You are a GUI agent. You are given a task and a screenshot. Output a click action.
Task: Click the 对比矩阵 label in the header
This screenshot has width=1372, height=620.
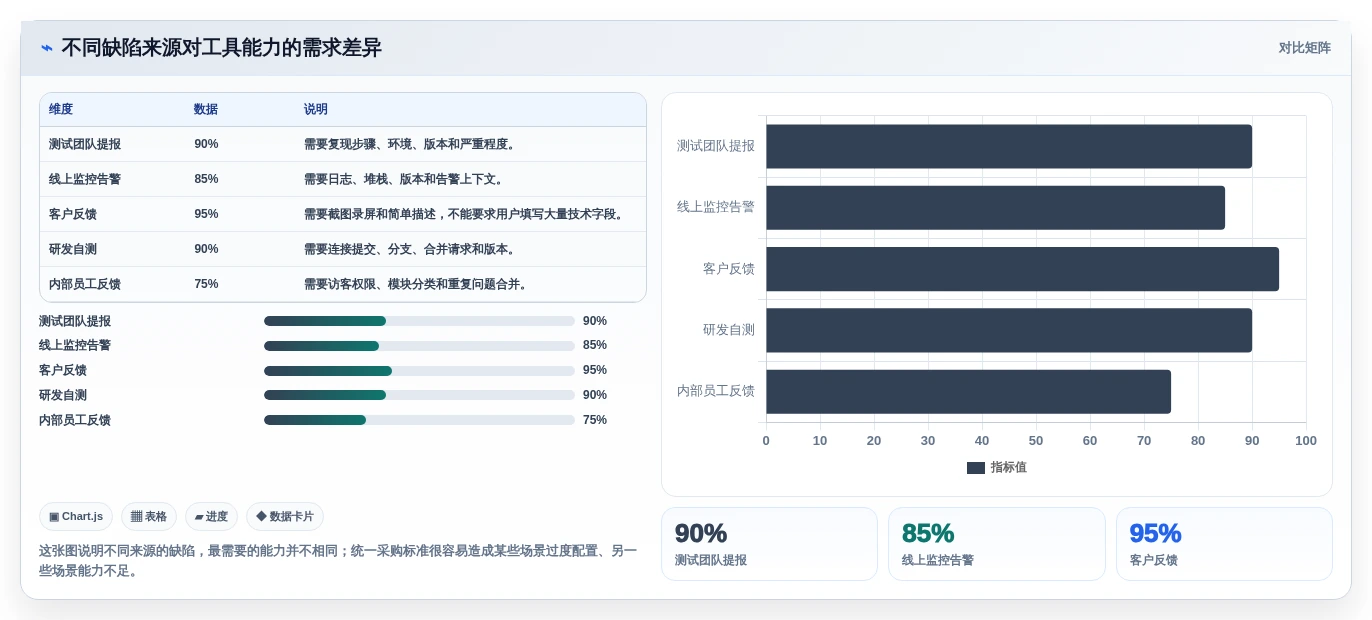point(1304,48)
